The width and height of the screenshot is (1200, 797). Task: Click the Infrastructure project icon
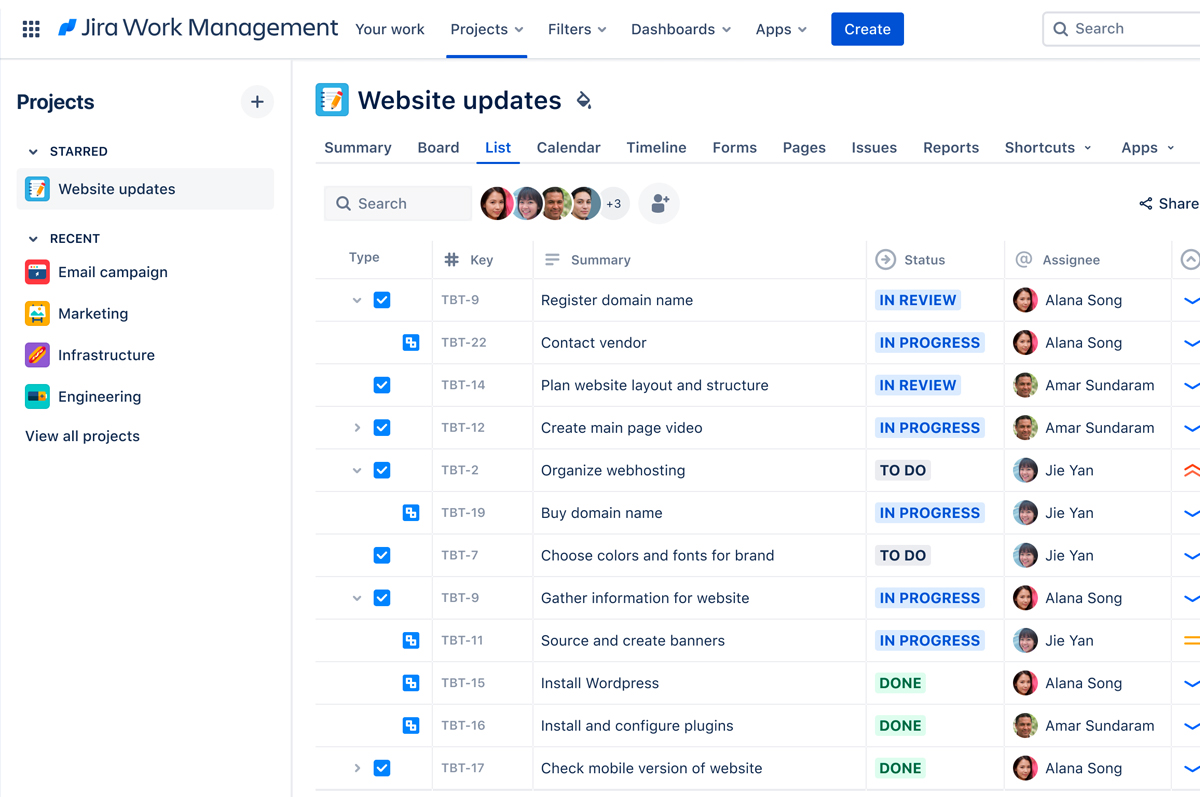point(37,355)
